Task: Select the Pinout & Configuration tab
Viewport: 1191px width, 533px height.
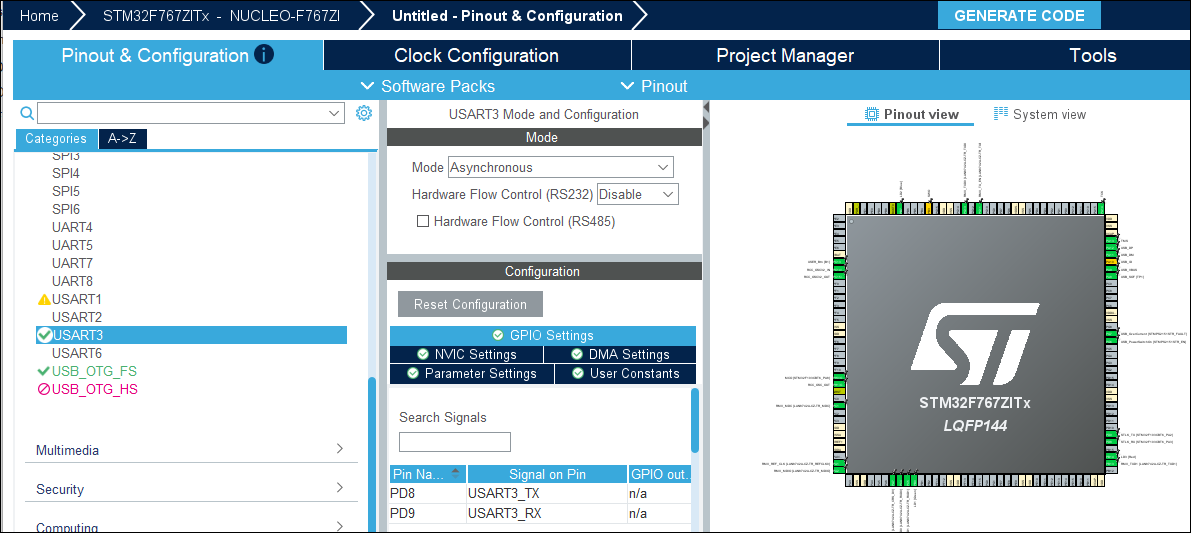Action: [x=168, y=55]
